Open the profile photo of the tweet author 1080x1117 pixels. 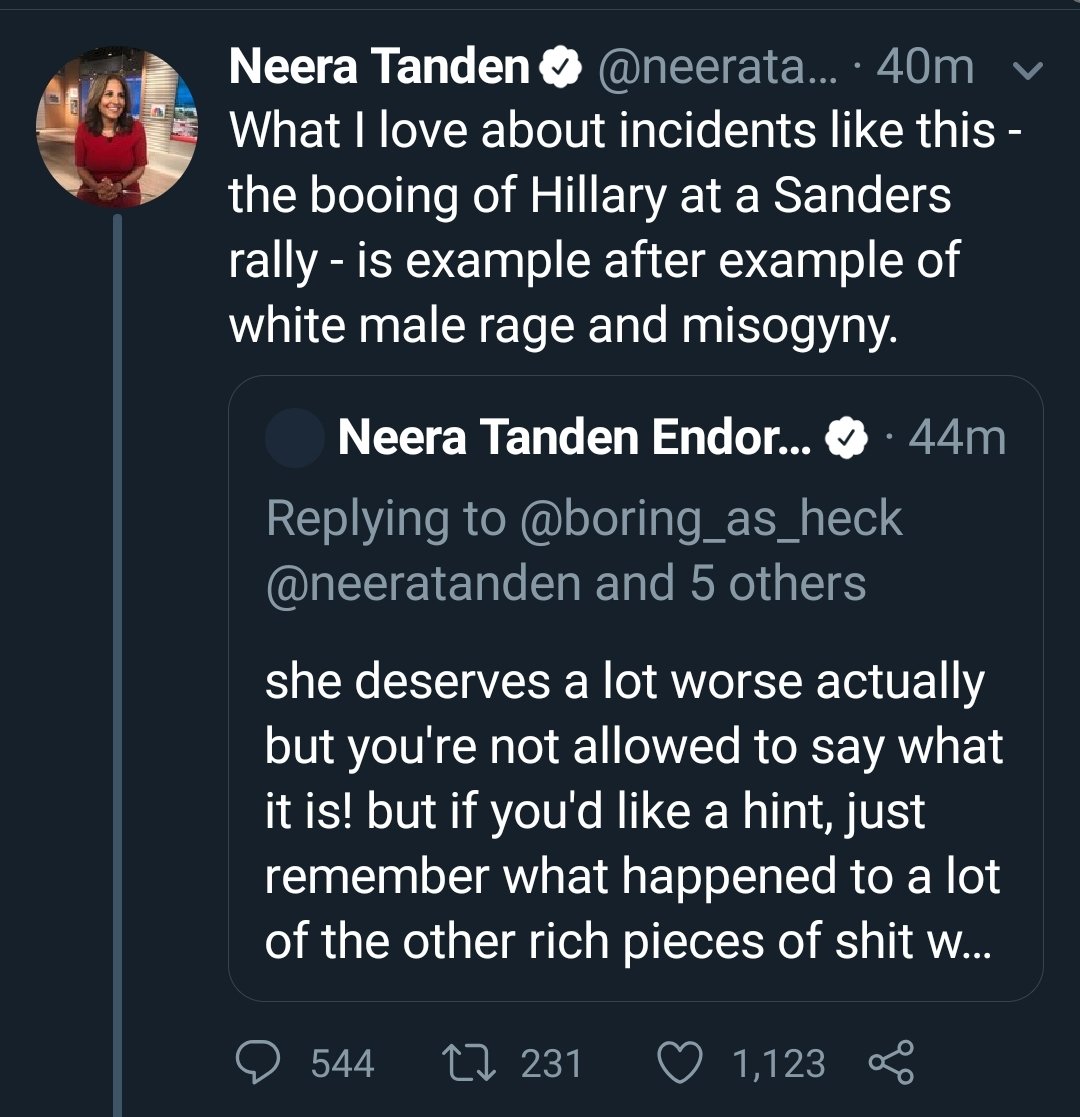pyautogui.click(x=118, y=127)
